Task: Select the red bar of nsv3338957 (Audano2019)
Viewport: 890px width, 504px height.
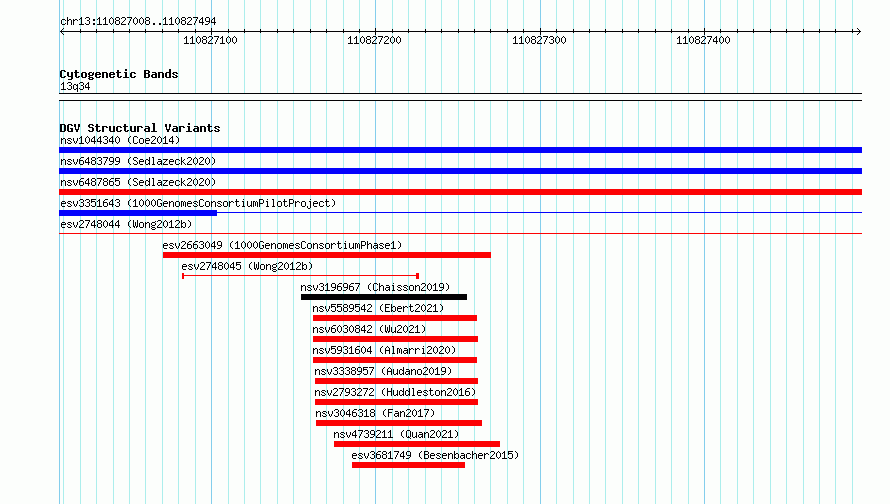Action: click(397, 381)
